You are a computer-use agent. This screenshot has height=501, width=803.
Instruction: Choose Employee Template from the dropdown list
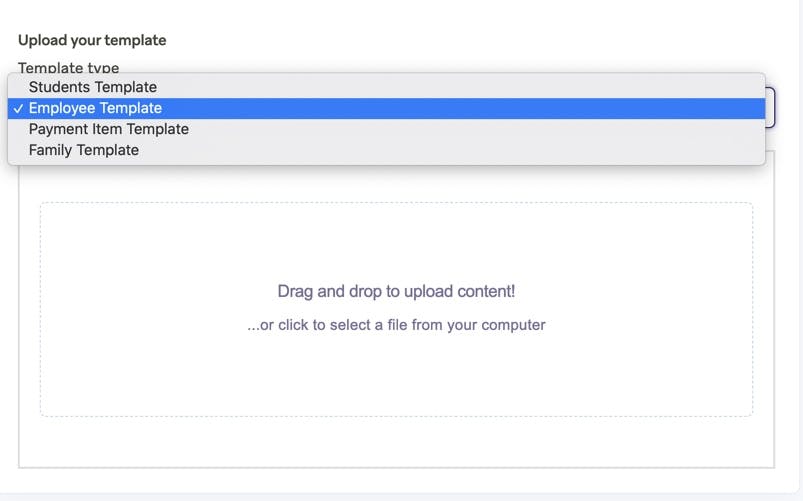95,108
